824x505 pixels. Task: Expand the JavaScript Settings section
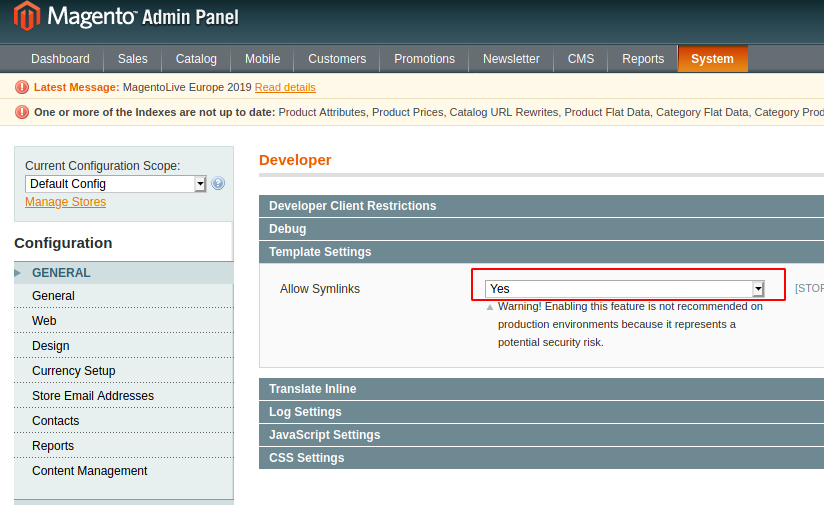541,435
